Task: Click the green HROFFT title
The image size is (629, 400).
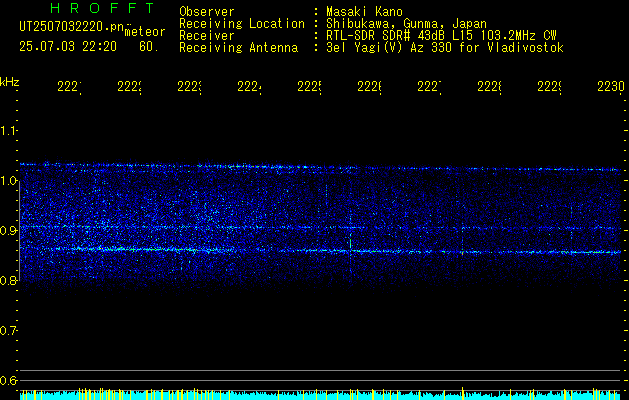Action: pos(102,8)
